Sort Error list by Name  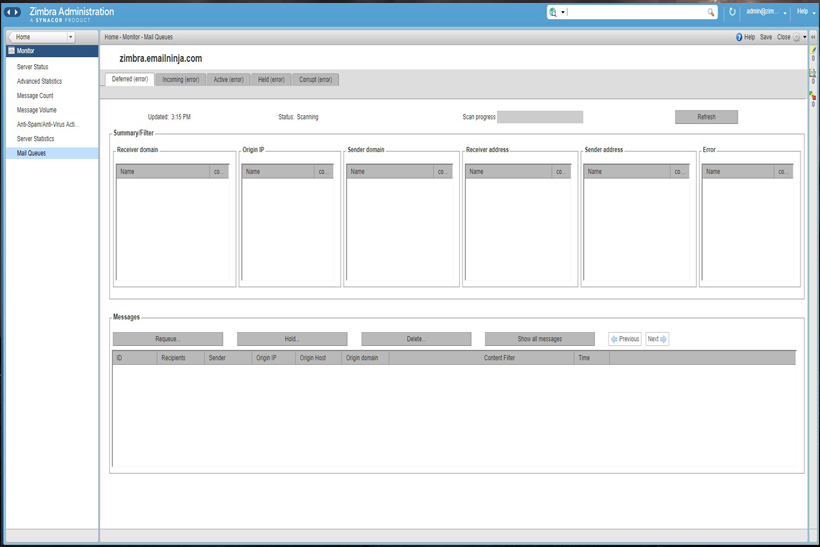[x=737, y=172]
